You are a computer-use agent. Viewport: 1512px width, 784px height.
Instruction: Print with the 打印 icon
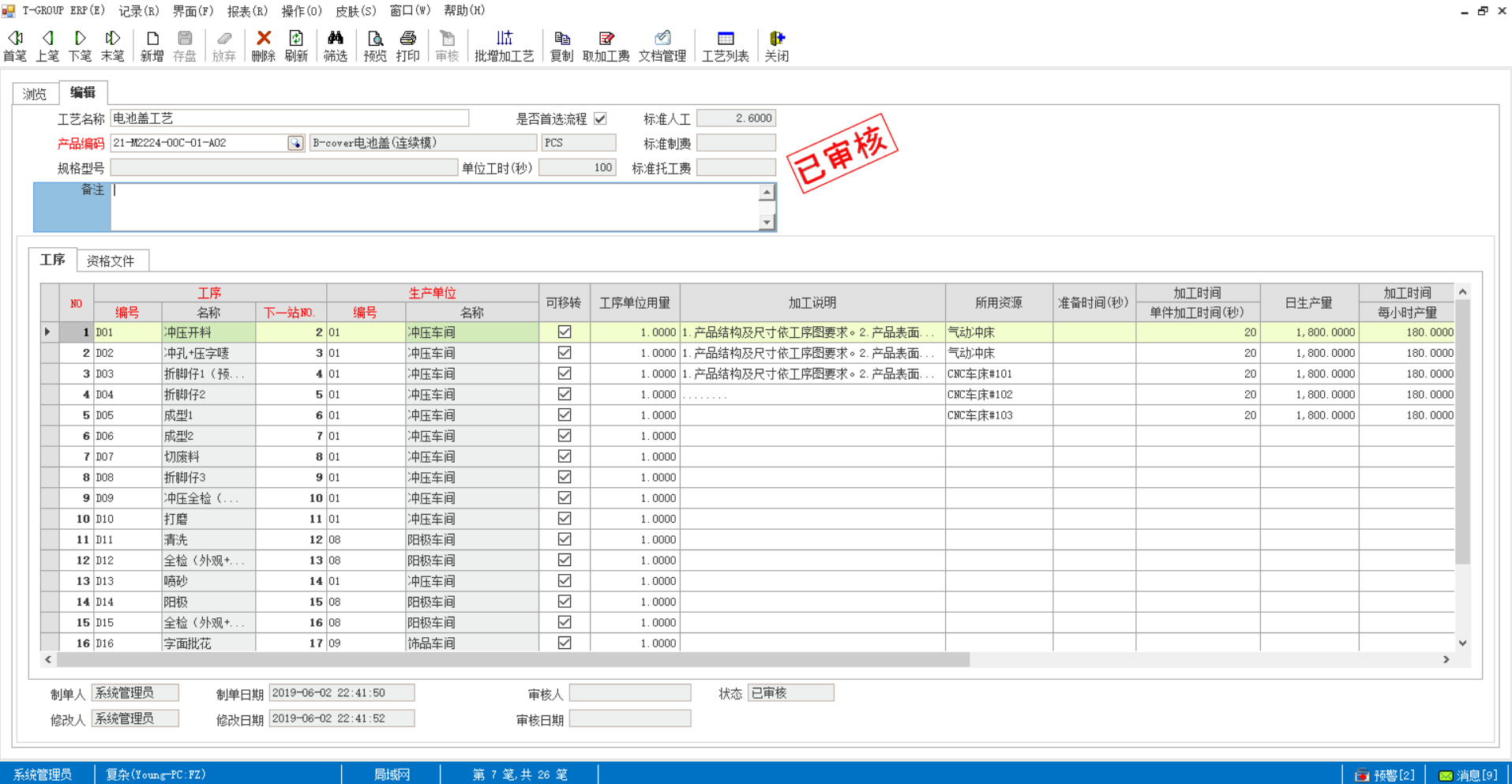407,46
